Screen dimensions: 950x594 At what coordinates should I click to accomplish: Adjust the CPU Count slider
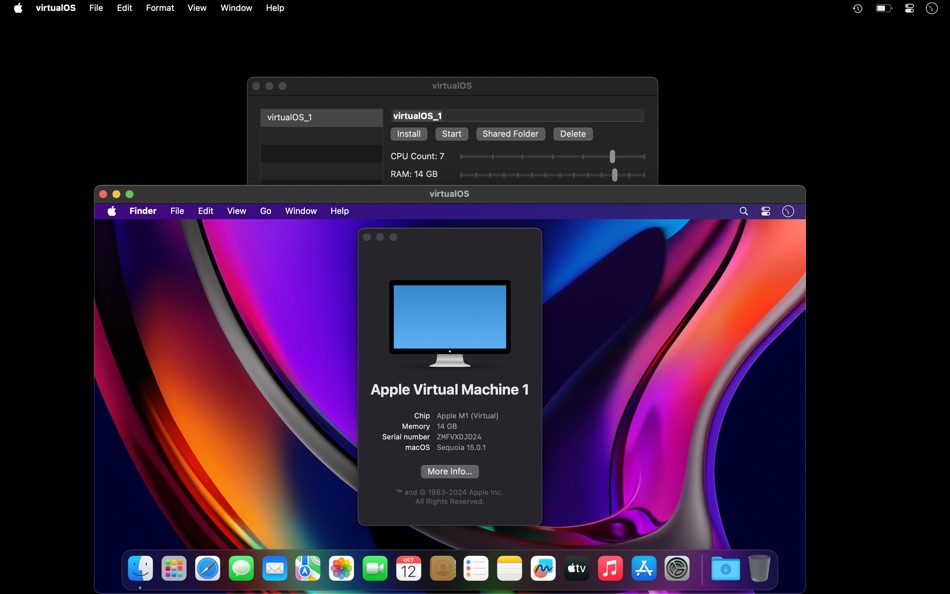pyautogui.click(x=613, y=156)
